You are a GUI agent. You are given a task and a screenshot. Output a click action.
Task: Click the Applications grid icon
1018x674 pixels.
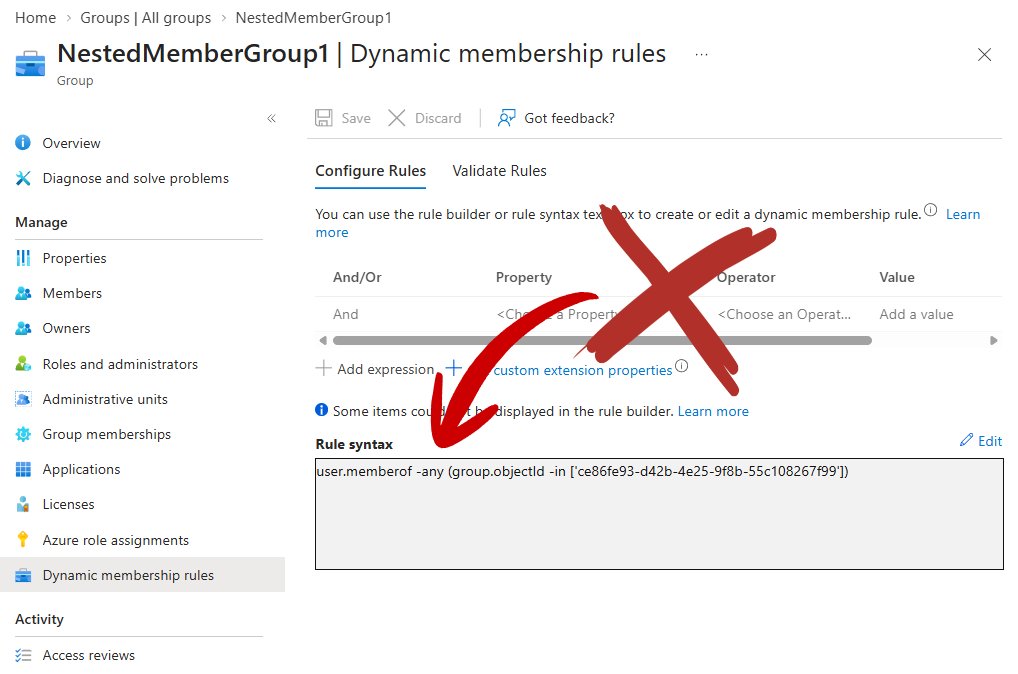(23, 469)
